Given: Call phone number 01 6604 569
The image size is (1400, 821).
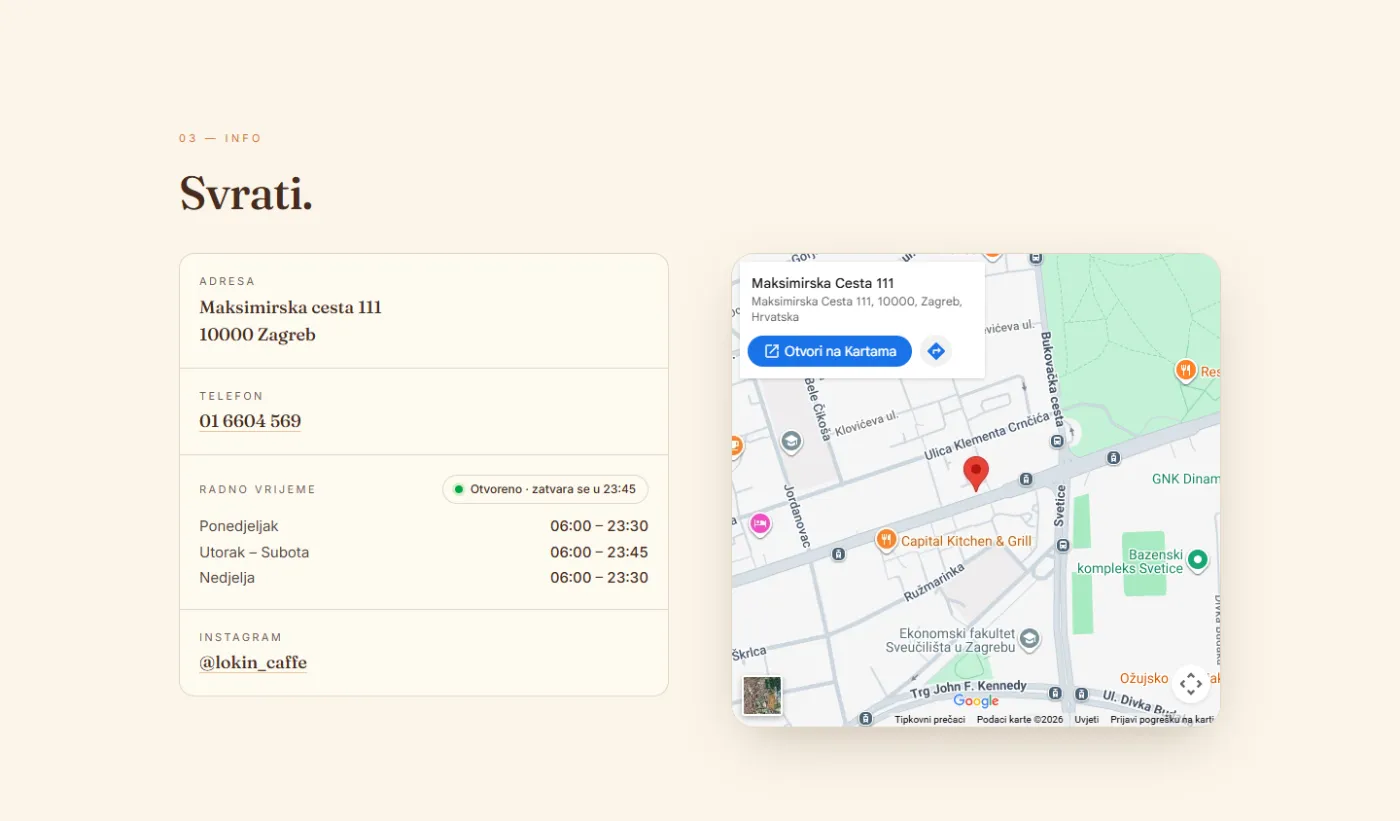Looking at the screenshot, I should pyautogui.click(x=250, y=421).
